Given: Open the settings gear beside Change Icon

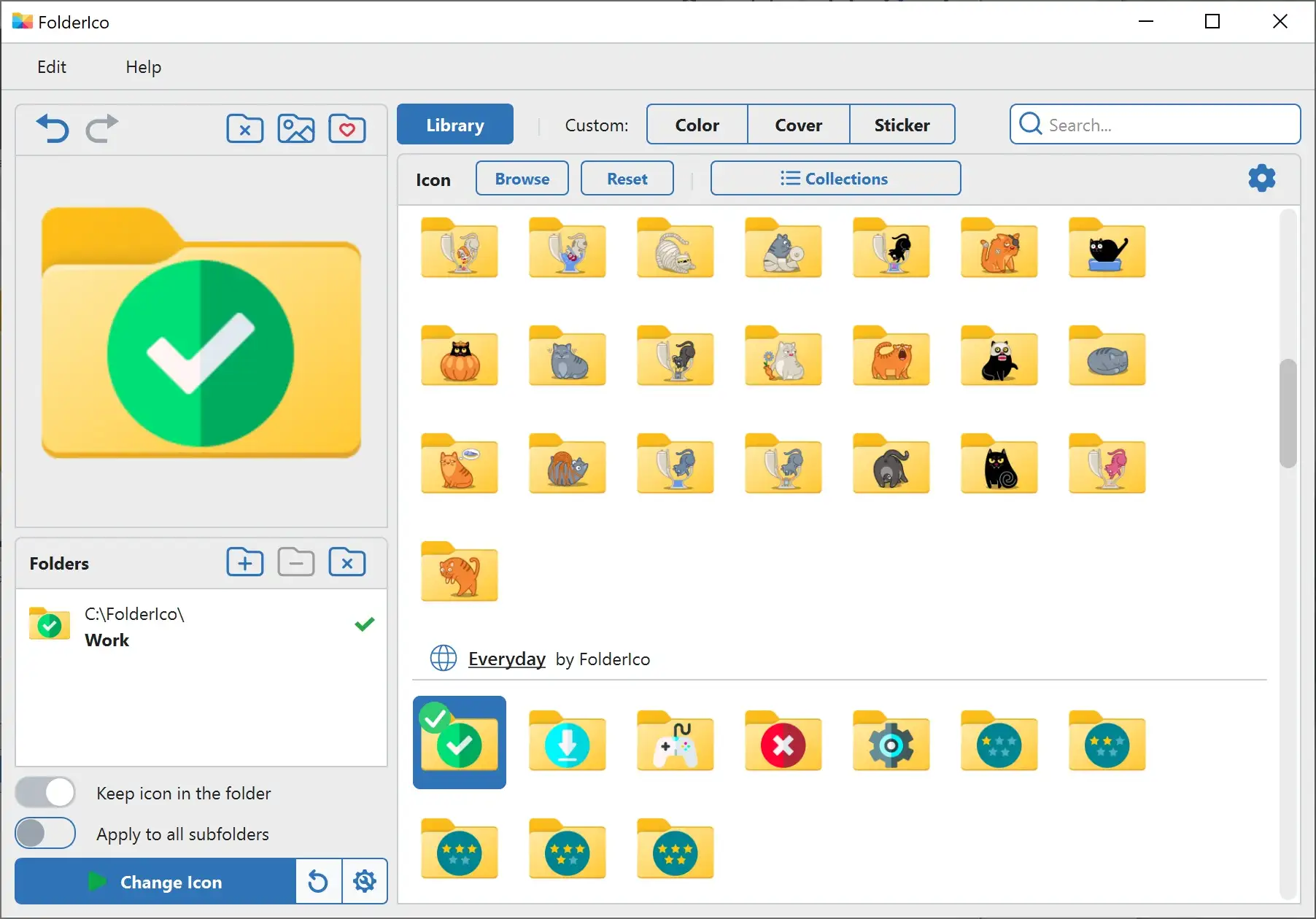Looking at the screenshot, I should click(x=365, y=882).
